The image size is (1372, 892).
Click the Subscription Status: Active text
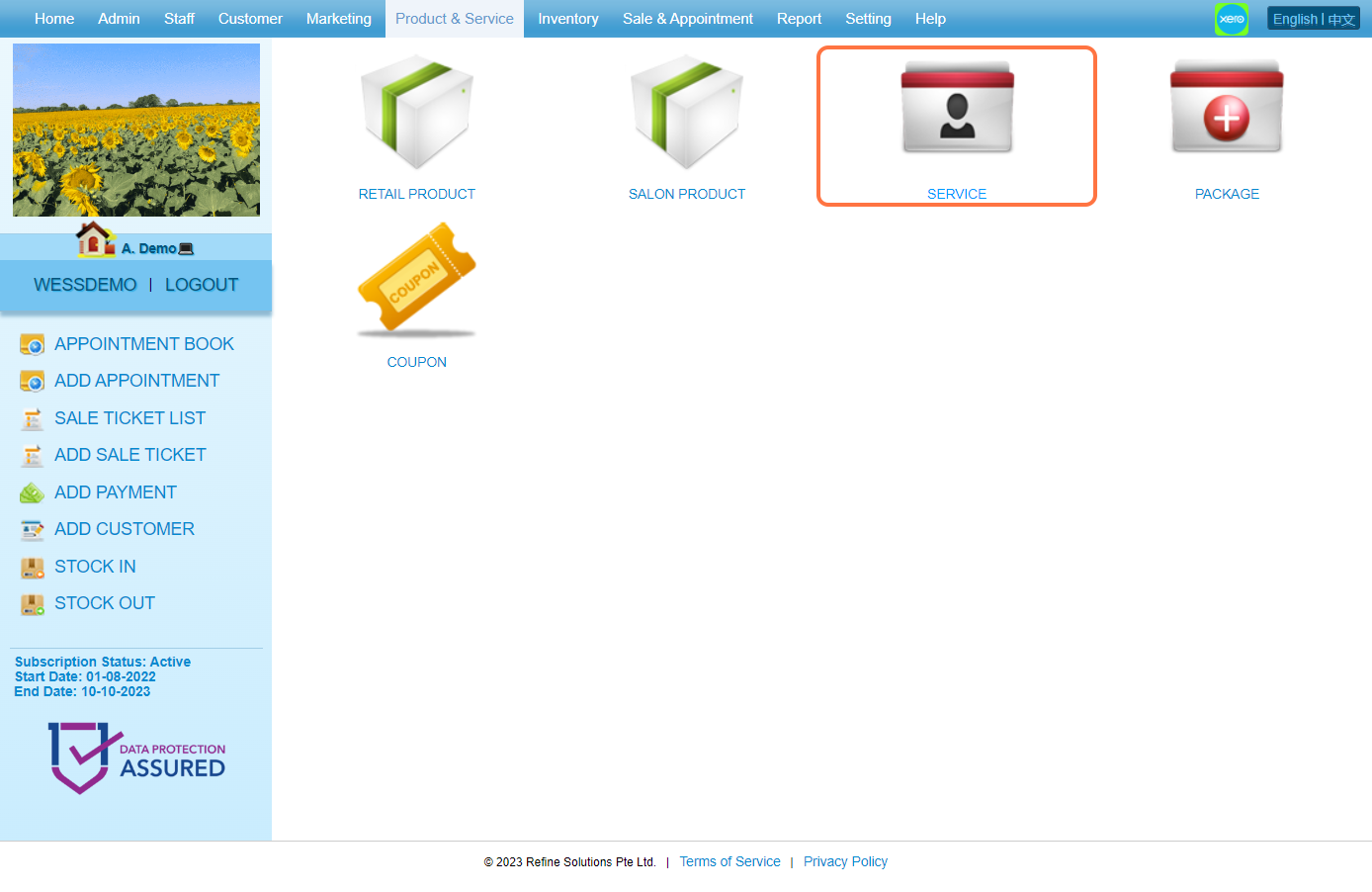pos(103,662)
